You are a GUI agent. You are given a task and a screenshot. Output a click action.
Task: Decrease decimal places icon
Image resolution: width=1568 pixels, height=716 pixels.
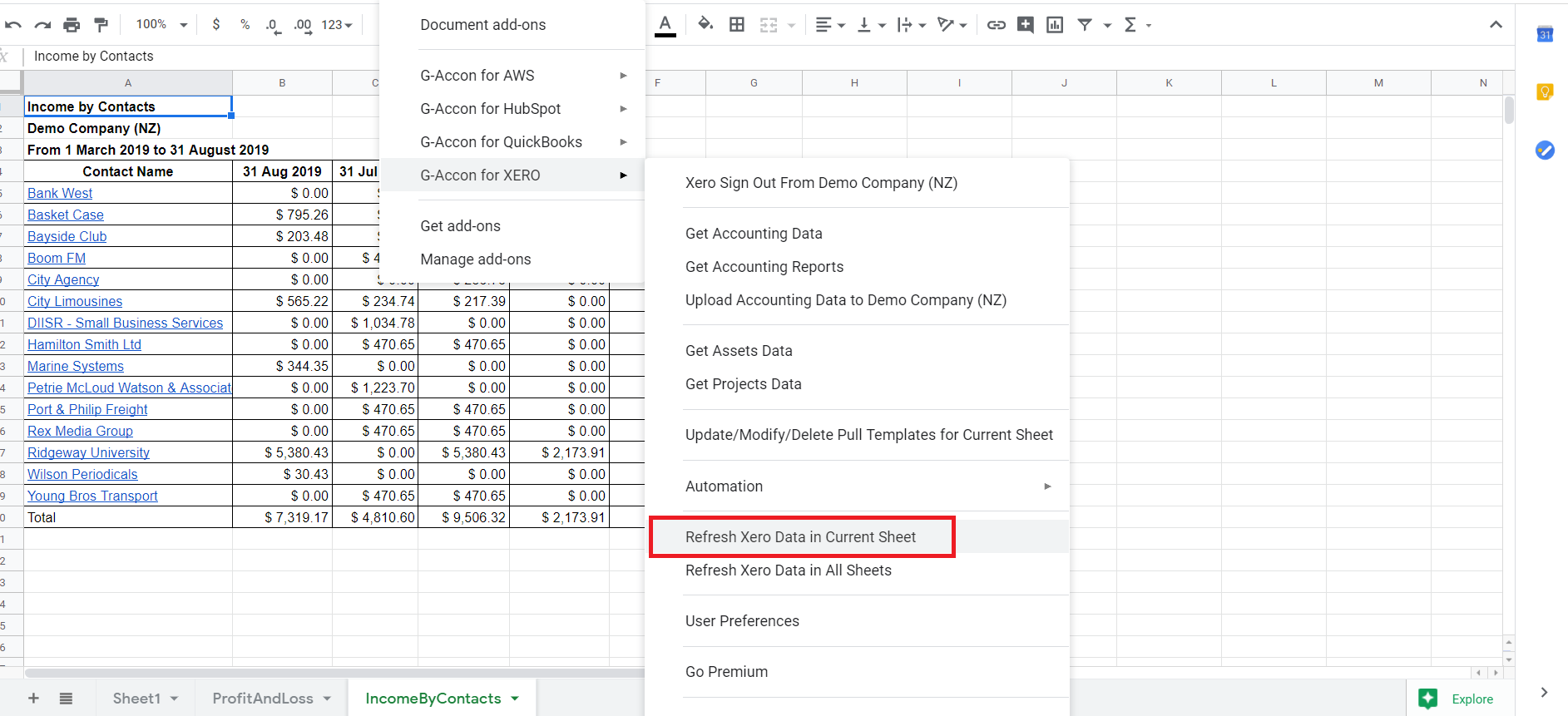[273, 26]
